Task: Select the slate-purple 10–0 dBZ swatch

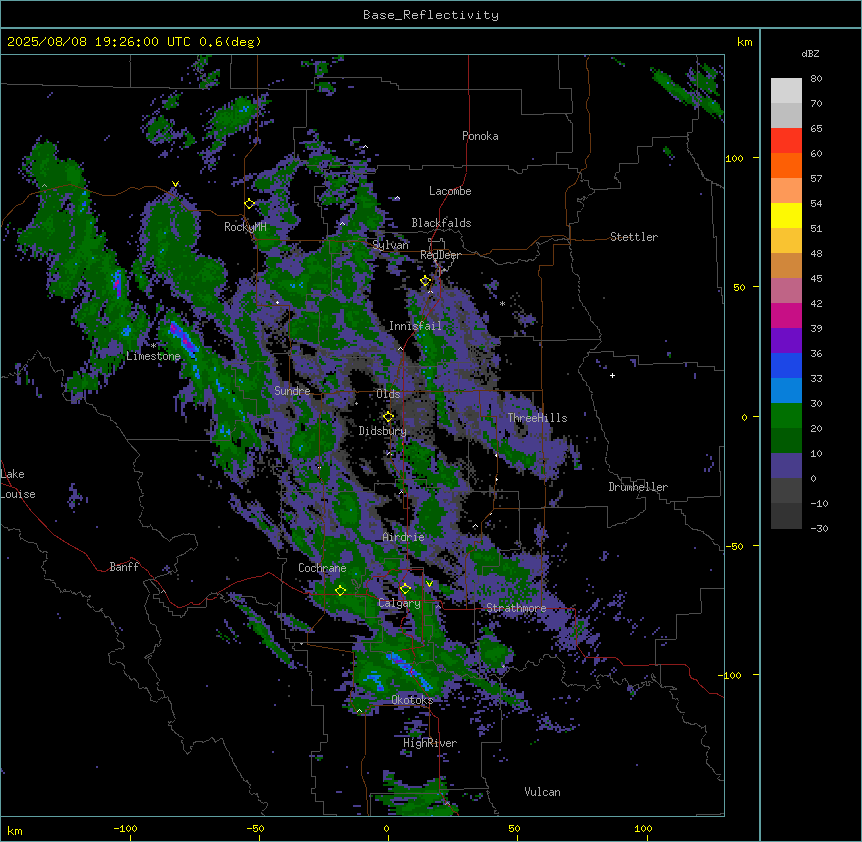Action: click(786, 466)
